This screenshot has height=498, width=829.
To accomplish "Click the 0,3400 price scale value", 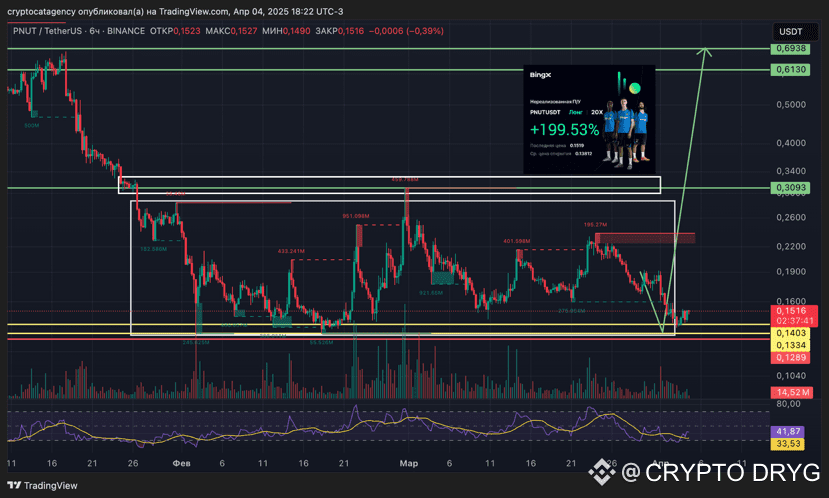I will (x=791, y=171).
